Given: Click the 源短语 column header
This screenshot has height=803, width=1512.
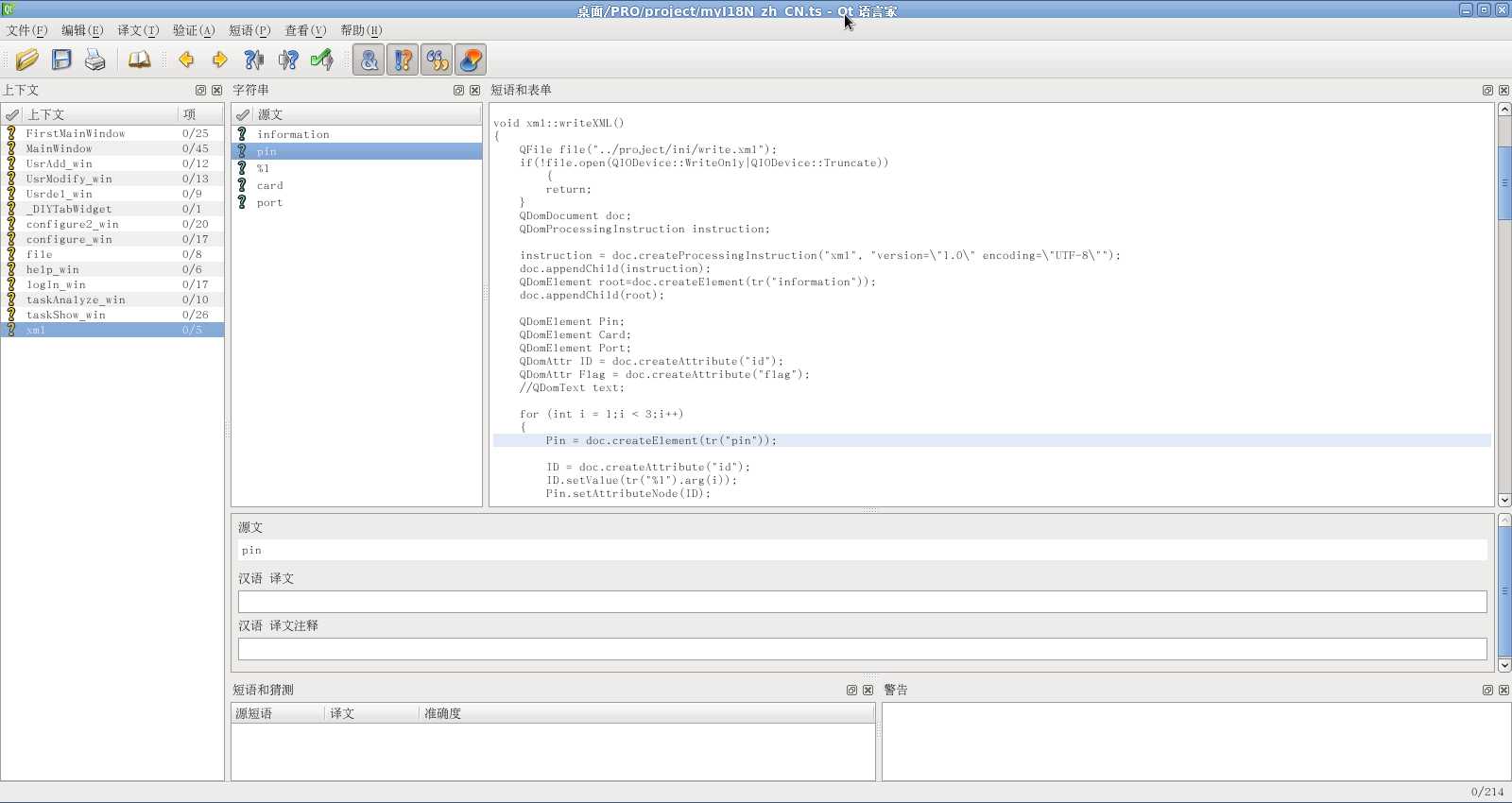Looking at the screenshot, I should click(x=278, y=713).
